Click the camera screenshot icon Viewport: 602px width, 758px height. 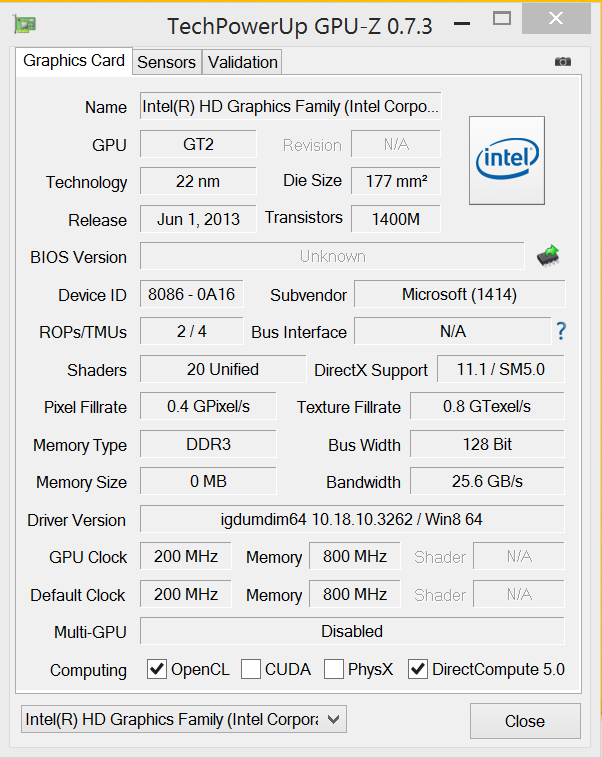point(563,62)
